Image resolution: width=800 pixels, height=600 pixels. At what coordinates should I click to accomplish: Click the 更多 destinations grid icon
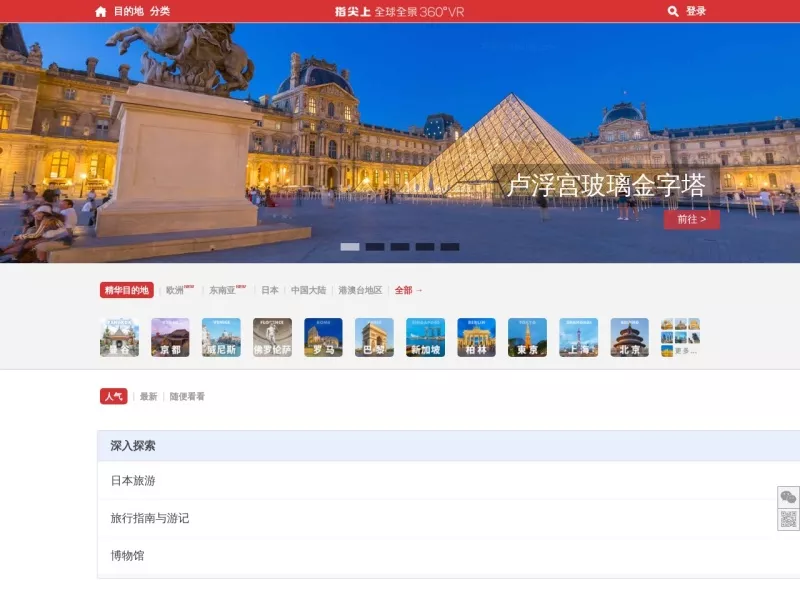click(681, 337)
